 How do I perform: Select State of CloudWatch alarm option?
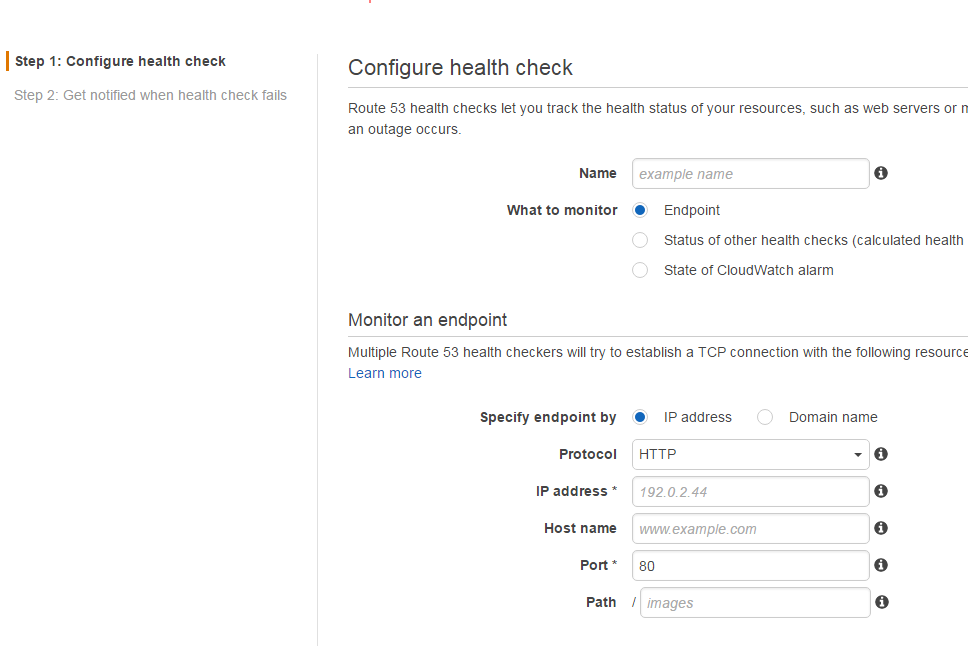click(x=640, y=270)
